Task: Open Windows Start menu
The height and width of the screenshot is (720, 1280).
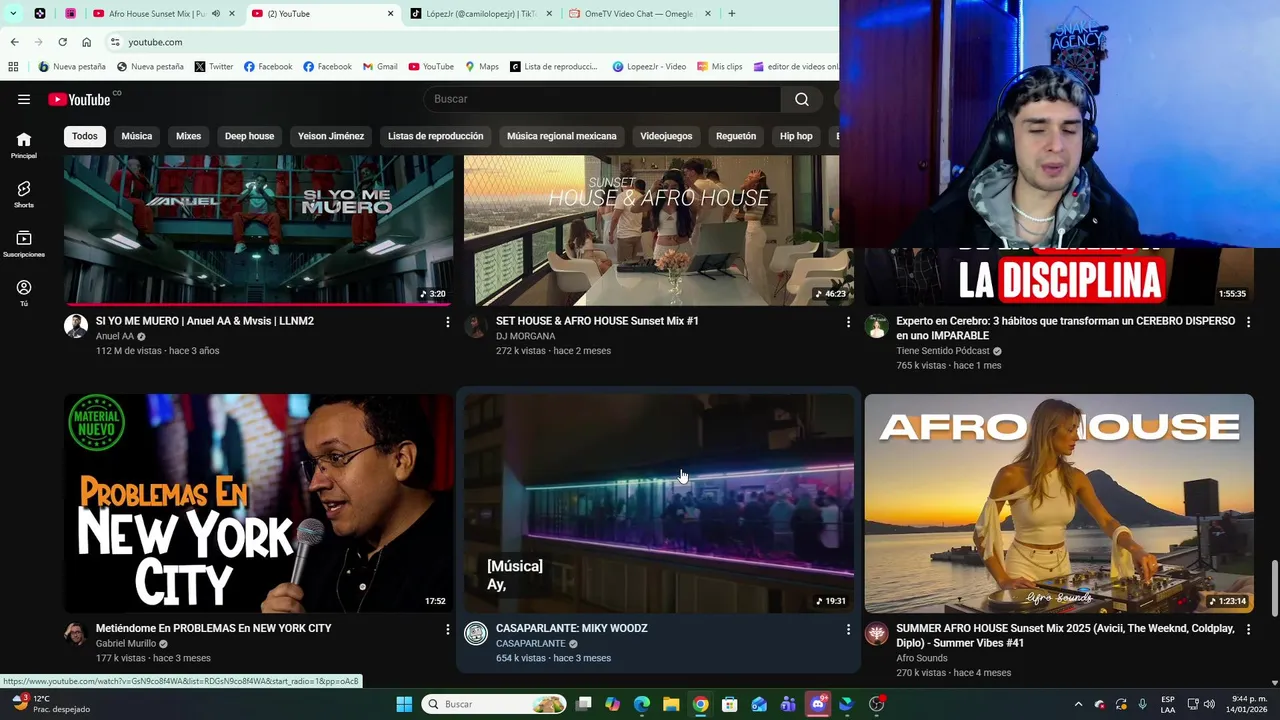Action: pyautogui.click(x=404, y=704)
